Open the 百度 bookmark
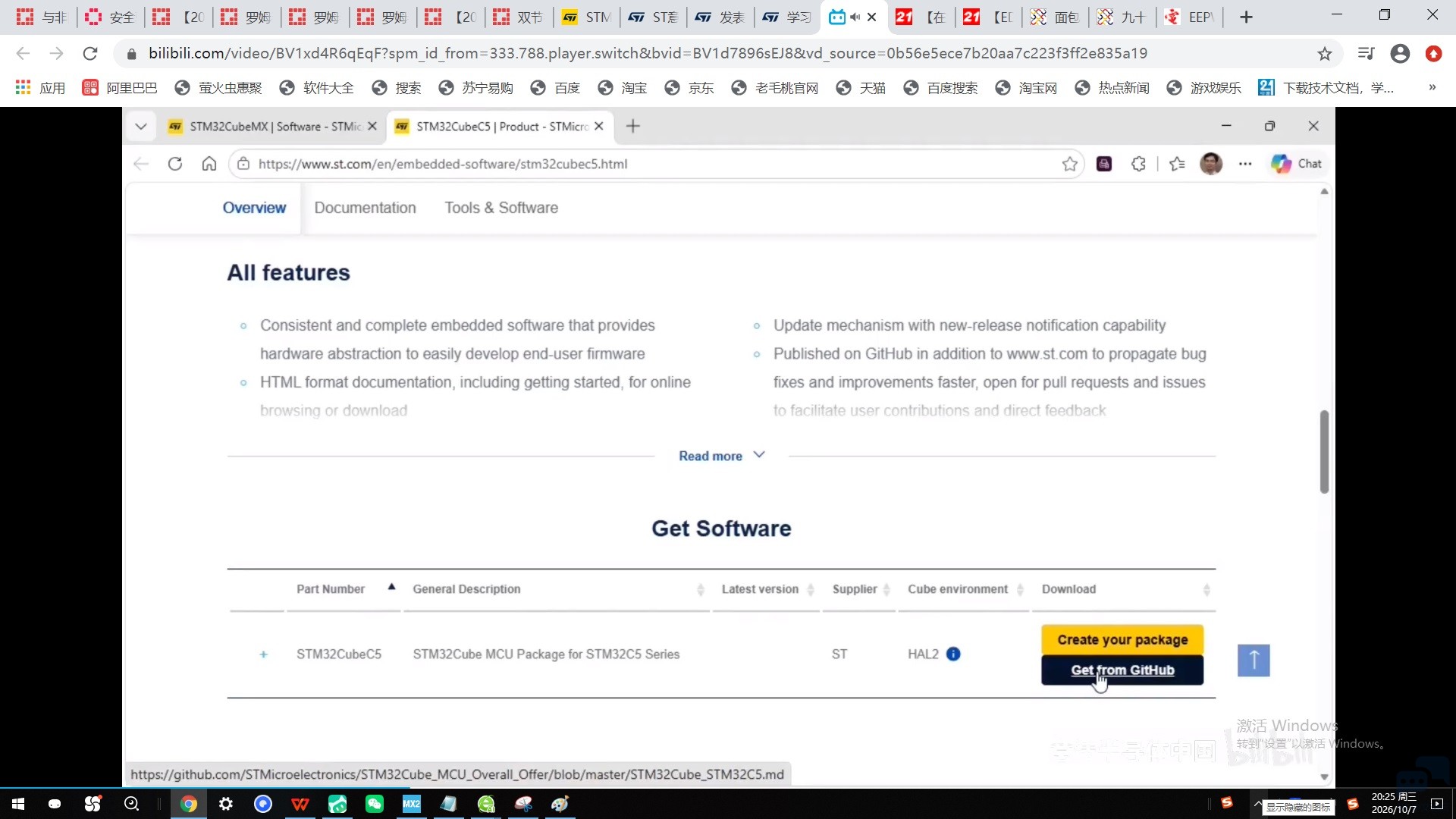 [x=556, y=88]
